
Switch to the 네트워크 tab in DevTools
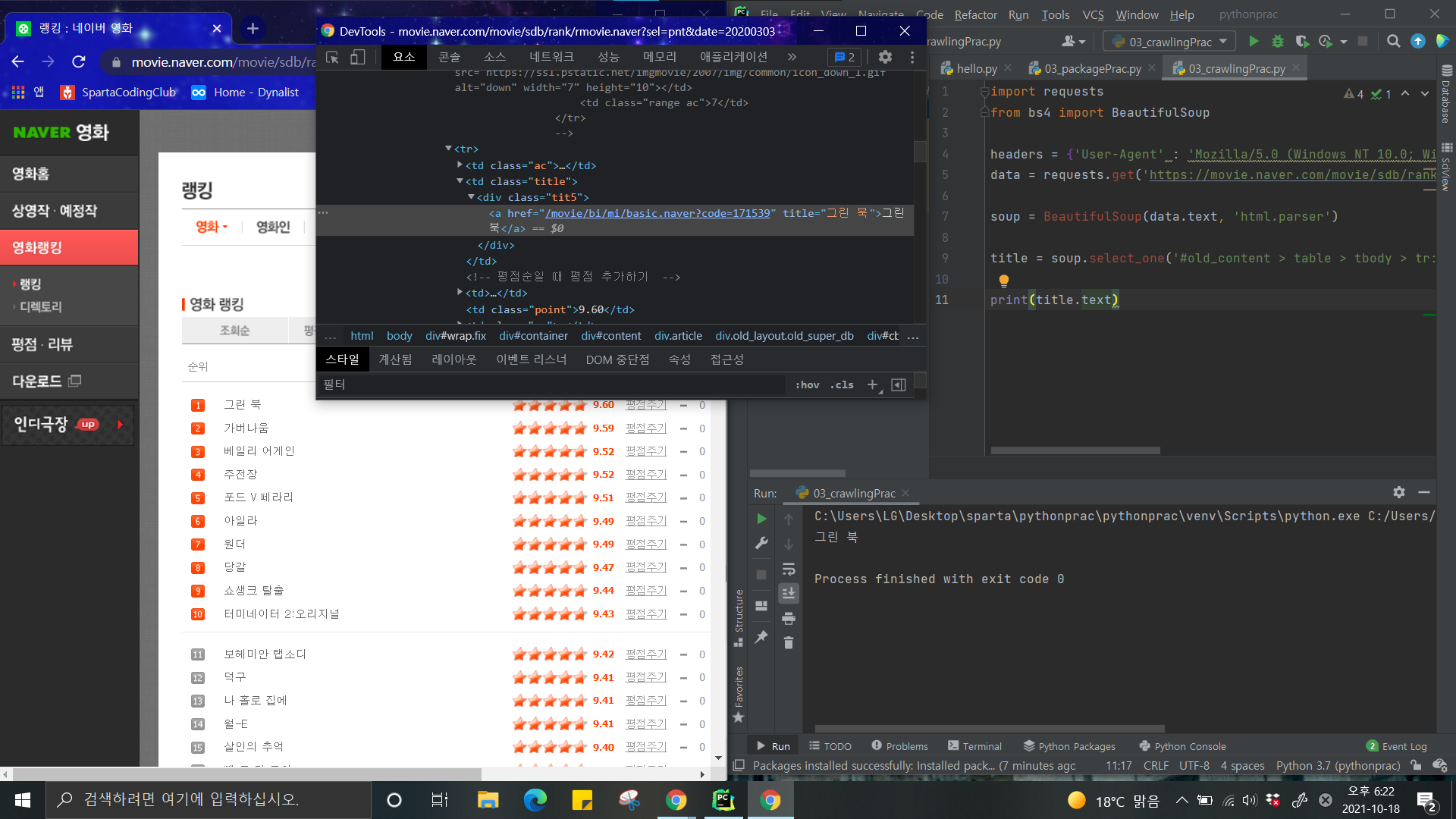551,57
